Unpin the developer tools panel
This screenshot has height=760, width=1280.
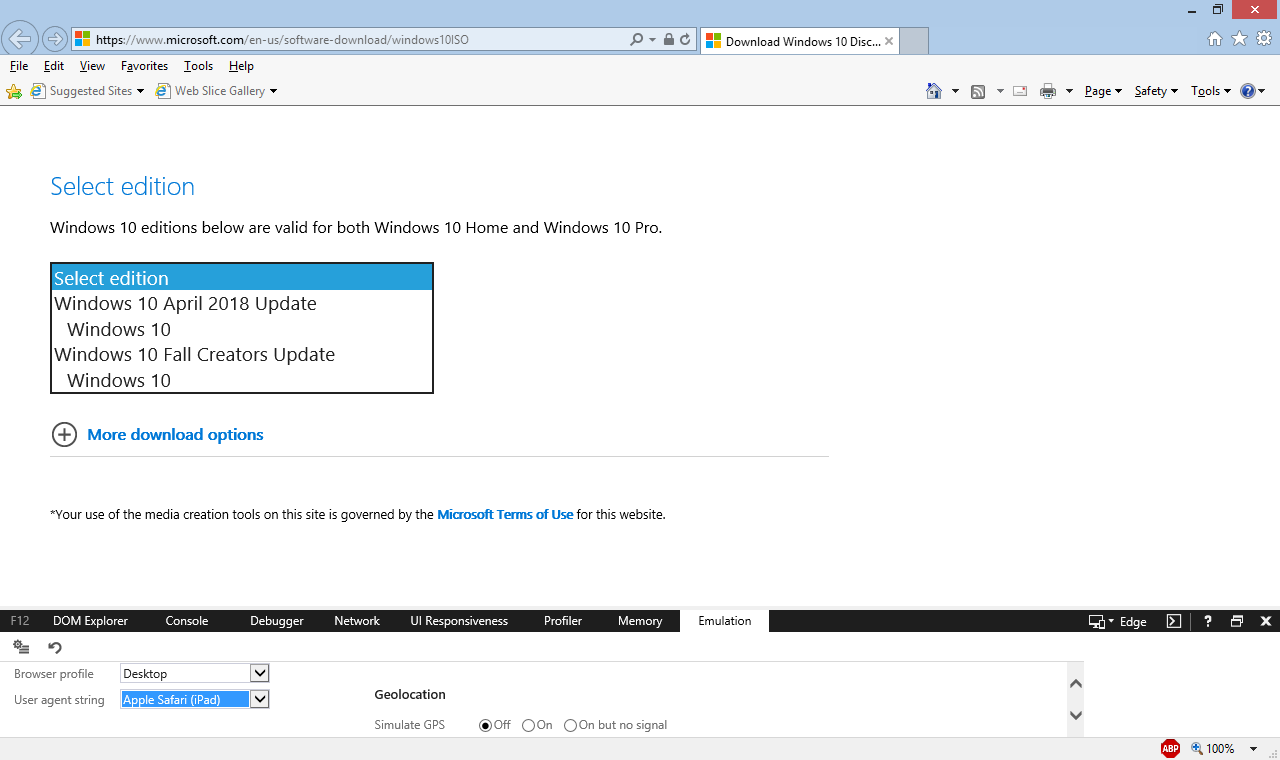coord(1237,621)
